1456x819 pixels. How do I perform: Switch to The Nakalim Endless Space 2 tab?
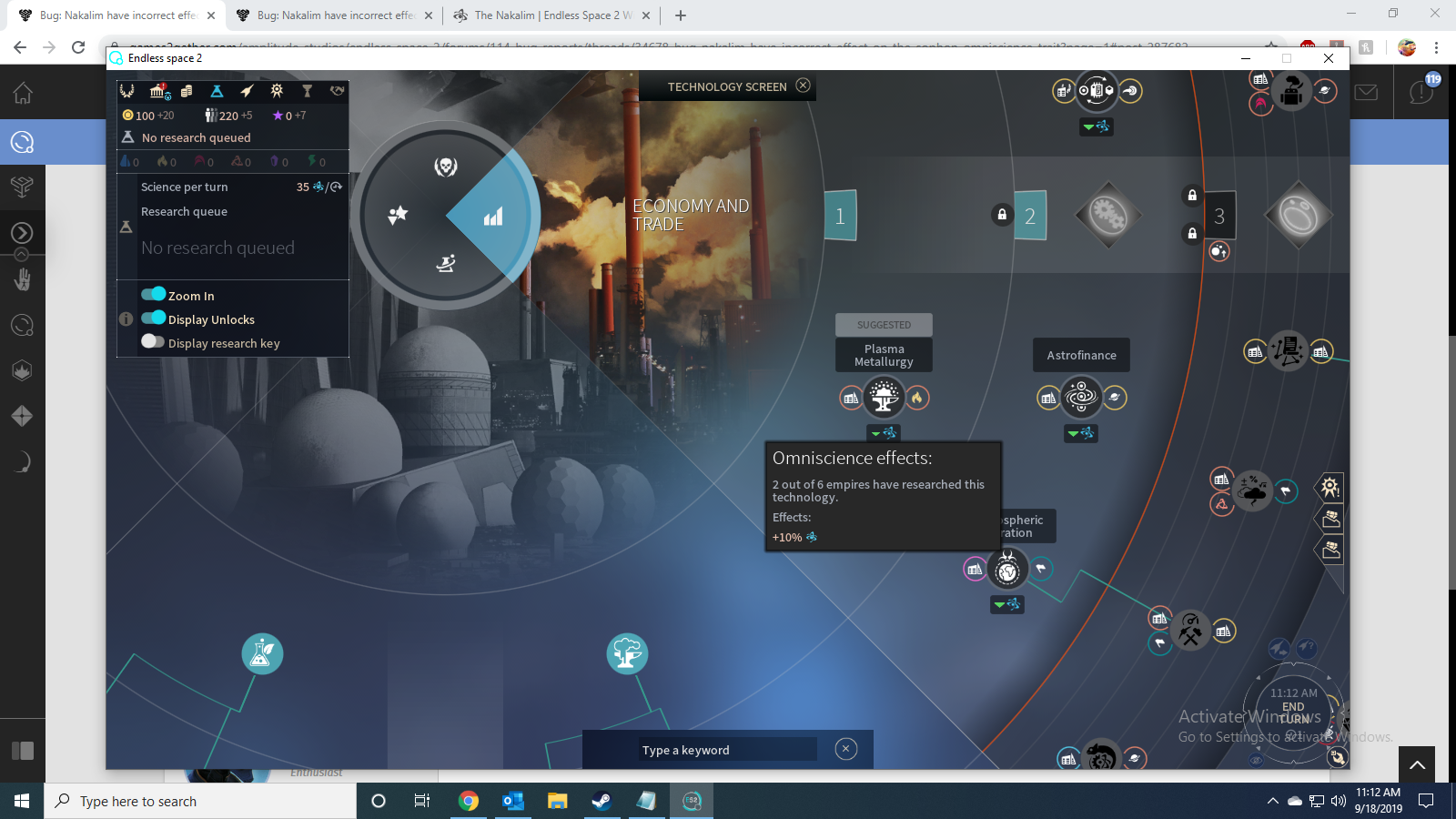coord(552,15)
